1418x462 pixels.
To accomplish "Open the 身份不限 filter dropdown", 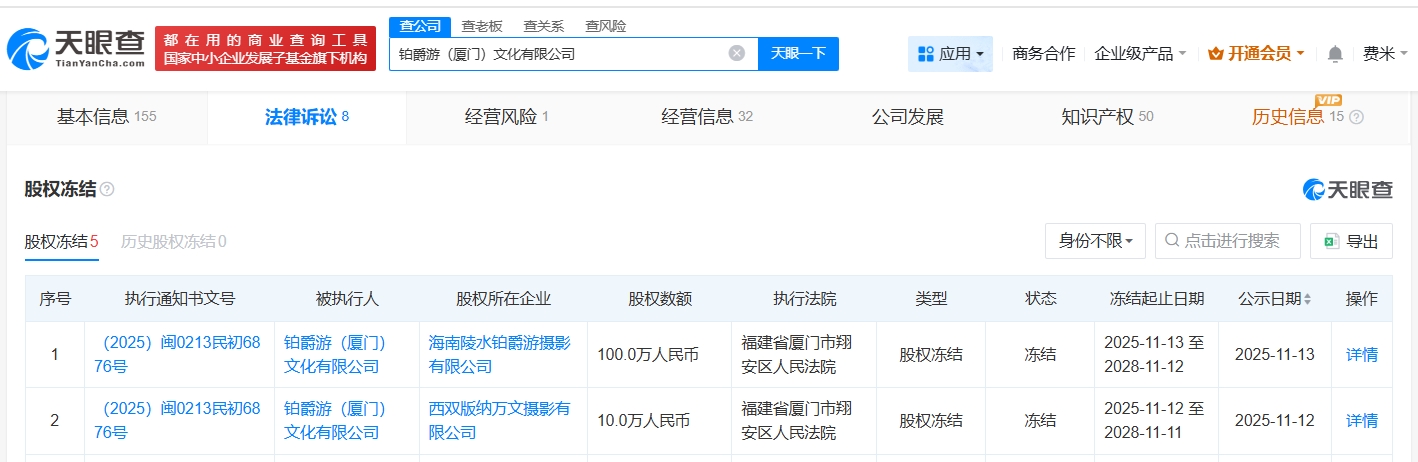I will pos(1095,241).
